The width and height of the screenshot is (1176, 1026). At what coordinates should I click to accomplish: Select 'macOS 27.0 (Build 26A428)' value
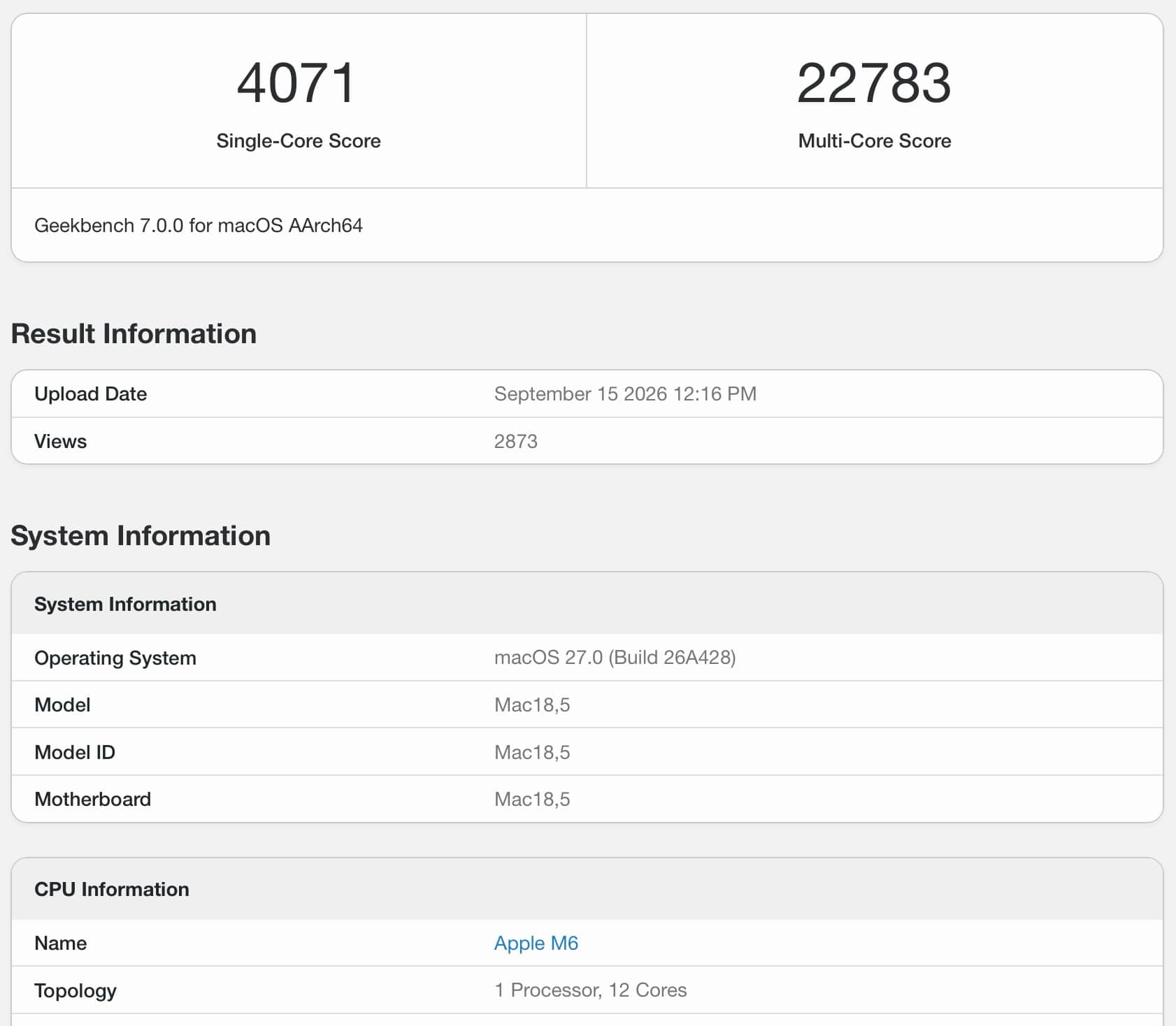coord(615,658)
